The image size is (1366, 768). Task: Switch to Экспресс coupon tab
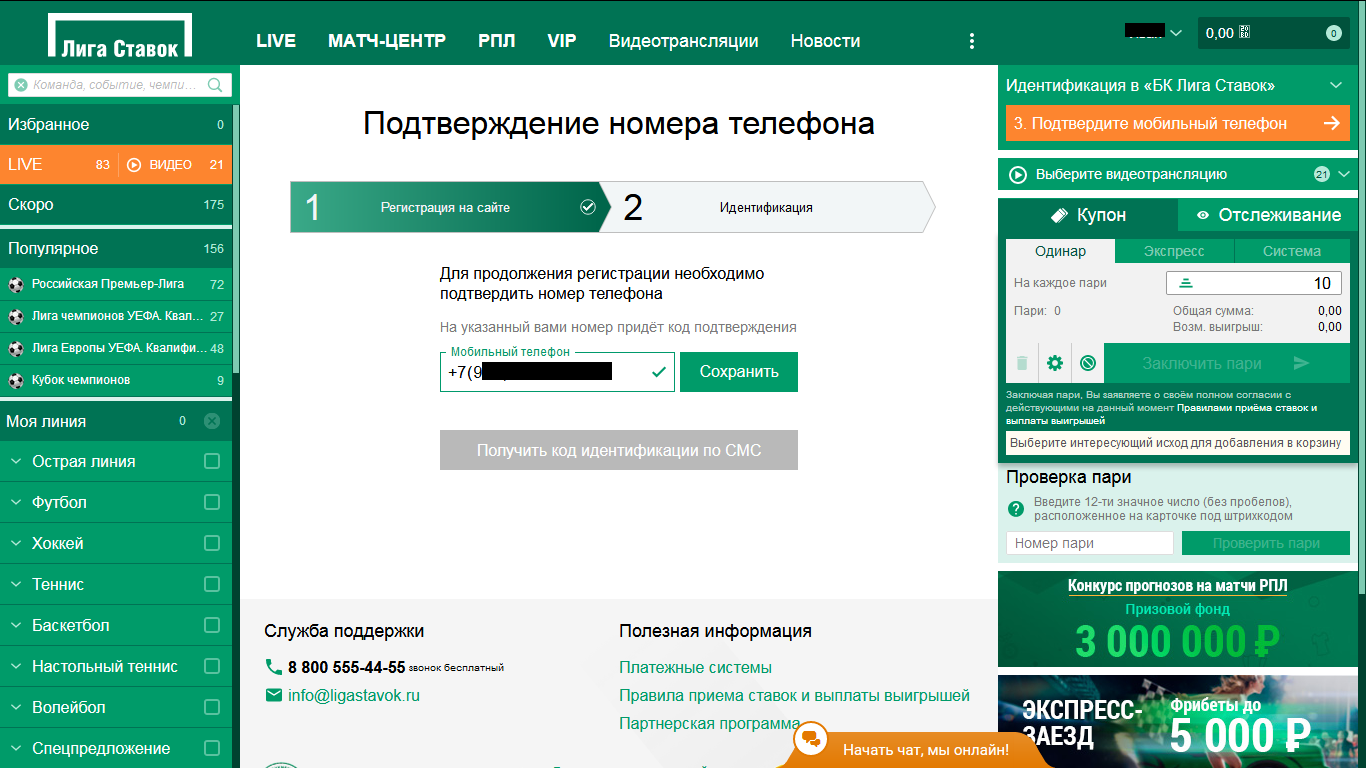[1174, 251]
